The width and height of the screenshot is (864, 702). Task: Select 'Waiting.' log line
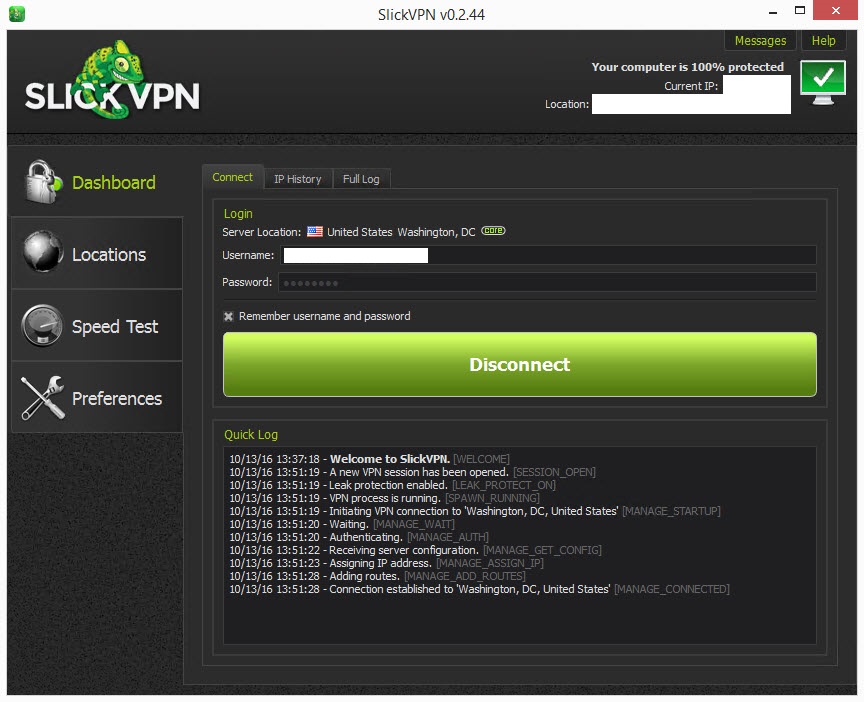click(342, 525)
